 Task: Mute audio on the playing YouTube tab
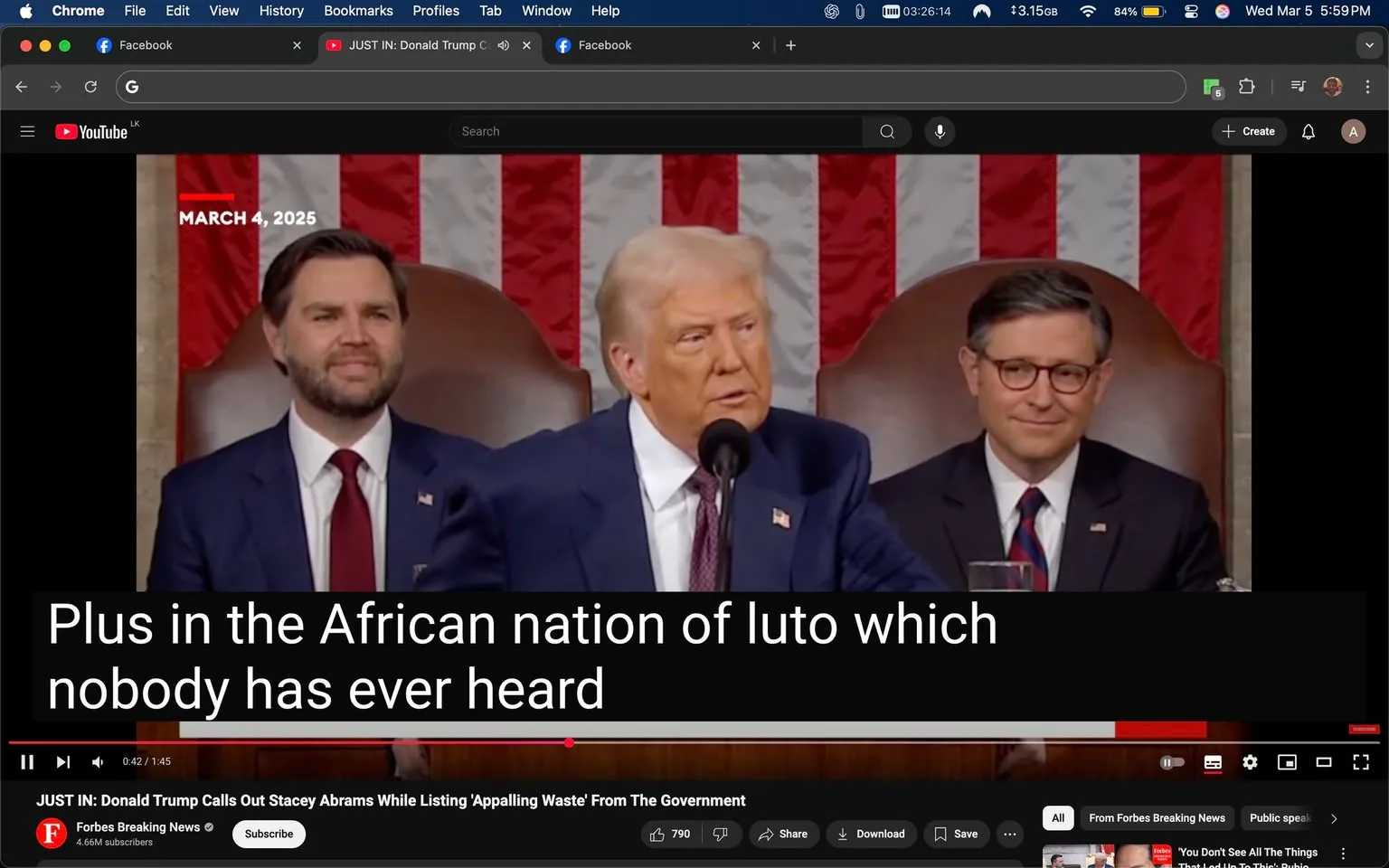pos(503,44)
